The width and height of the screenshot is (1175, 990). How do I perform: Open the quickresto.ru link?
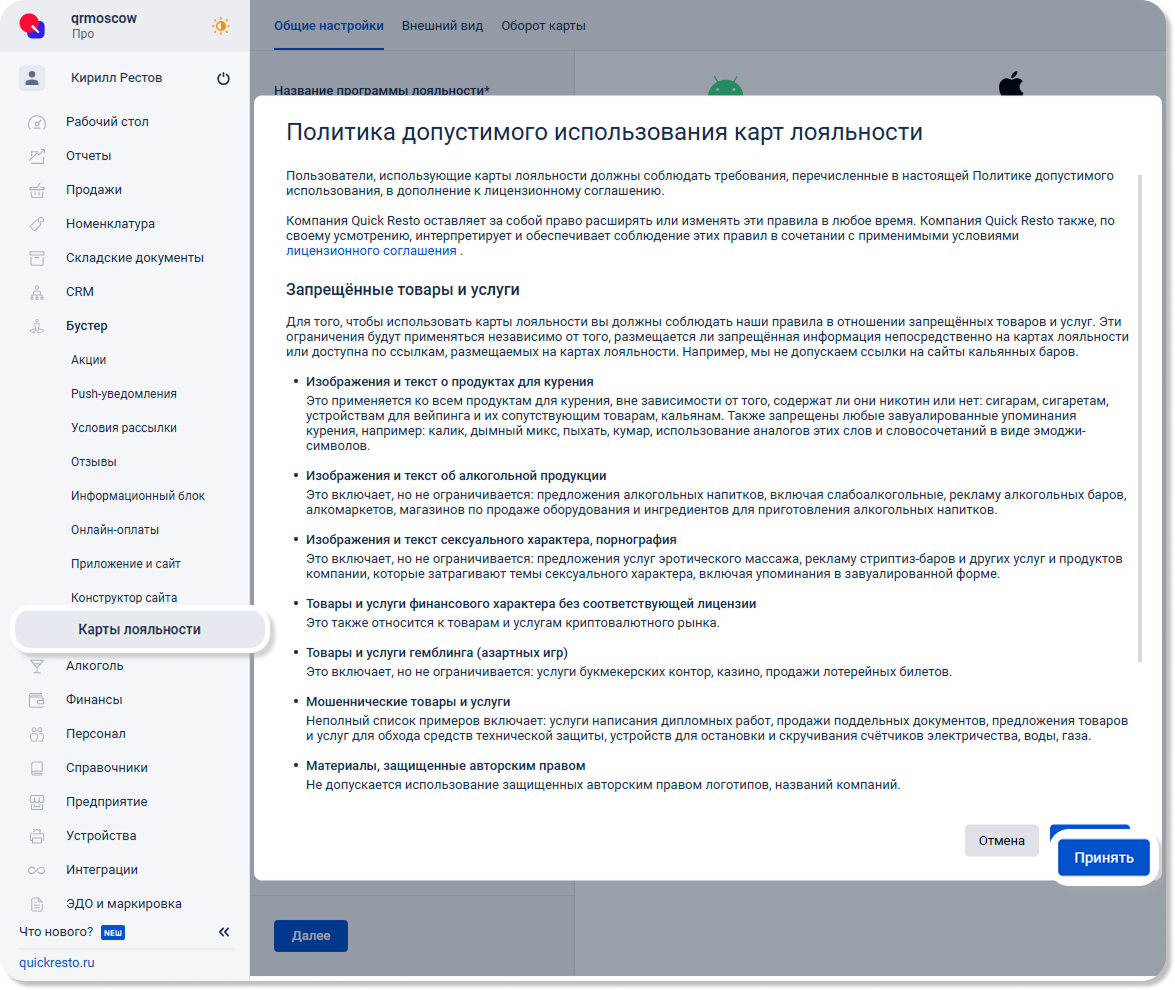[57, 963]
